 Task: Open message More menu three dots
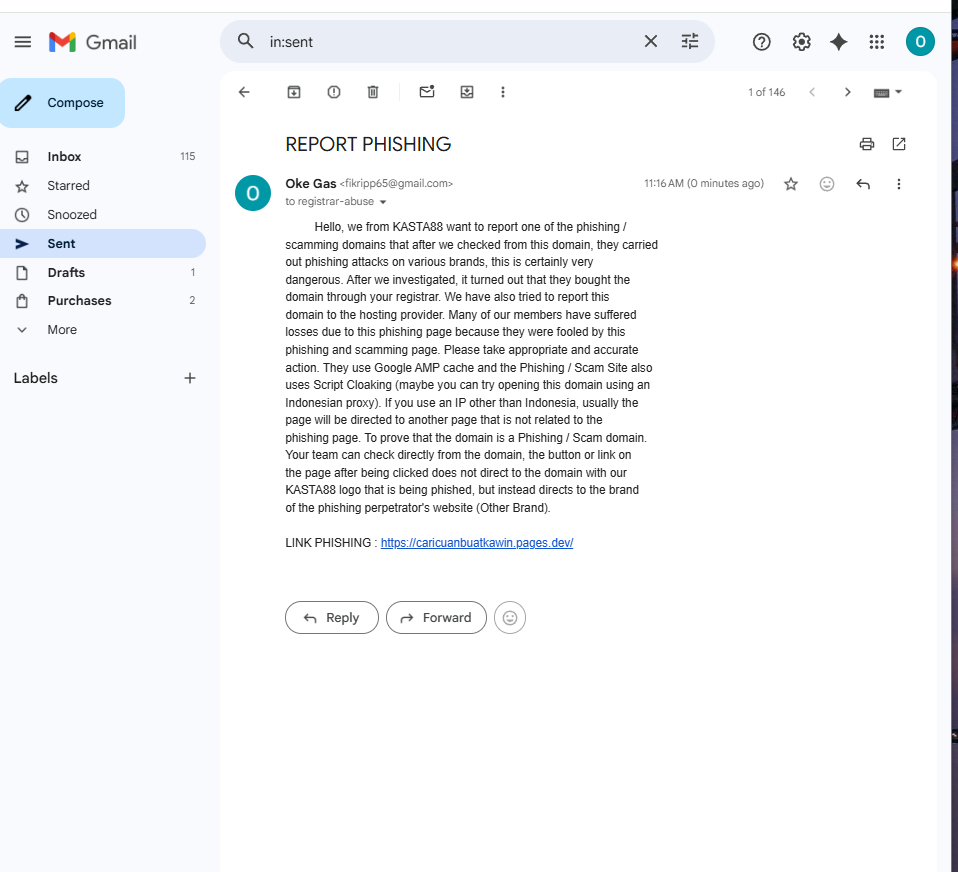[898, 184]
